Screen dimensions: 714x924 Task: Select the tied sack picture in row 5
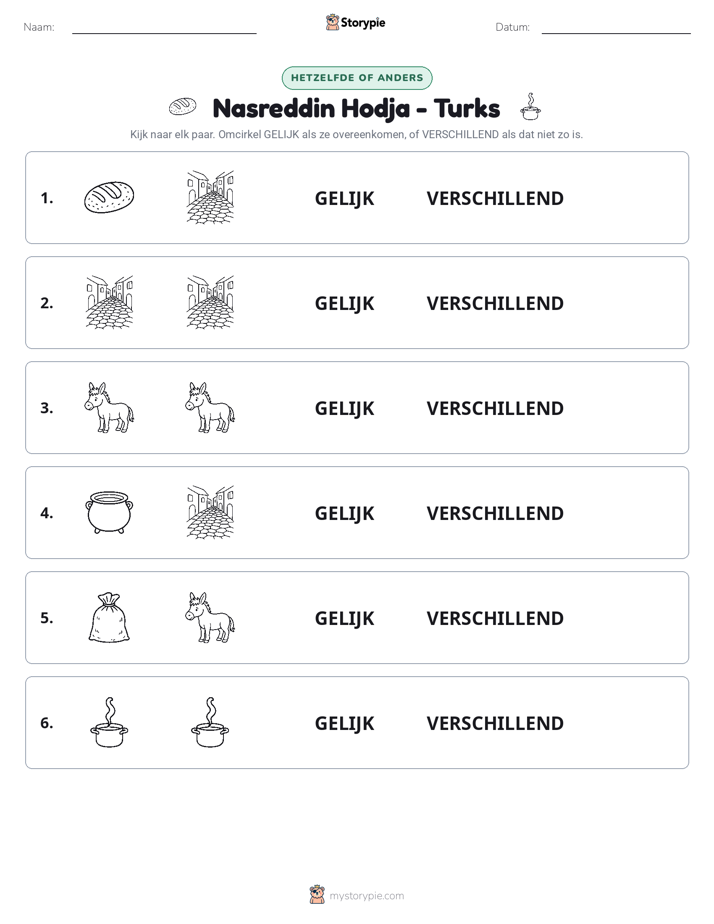pyautogui.click(x=109, y=617)
